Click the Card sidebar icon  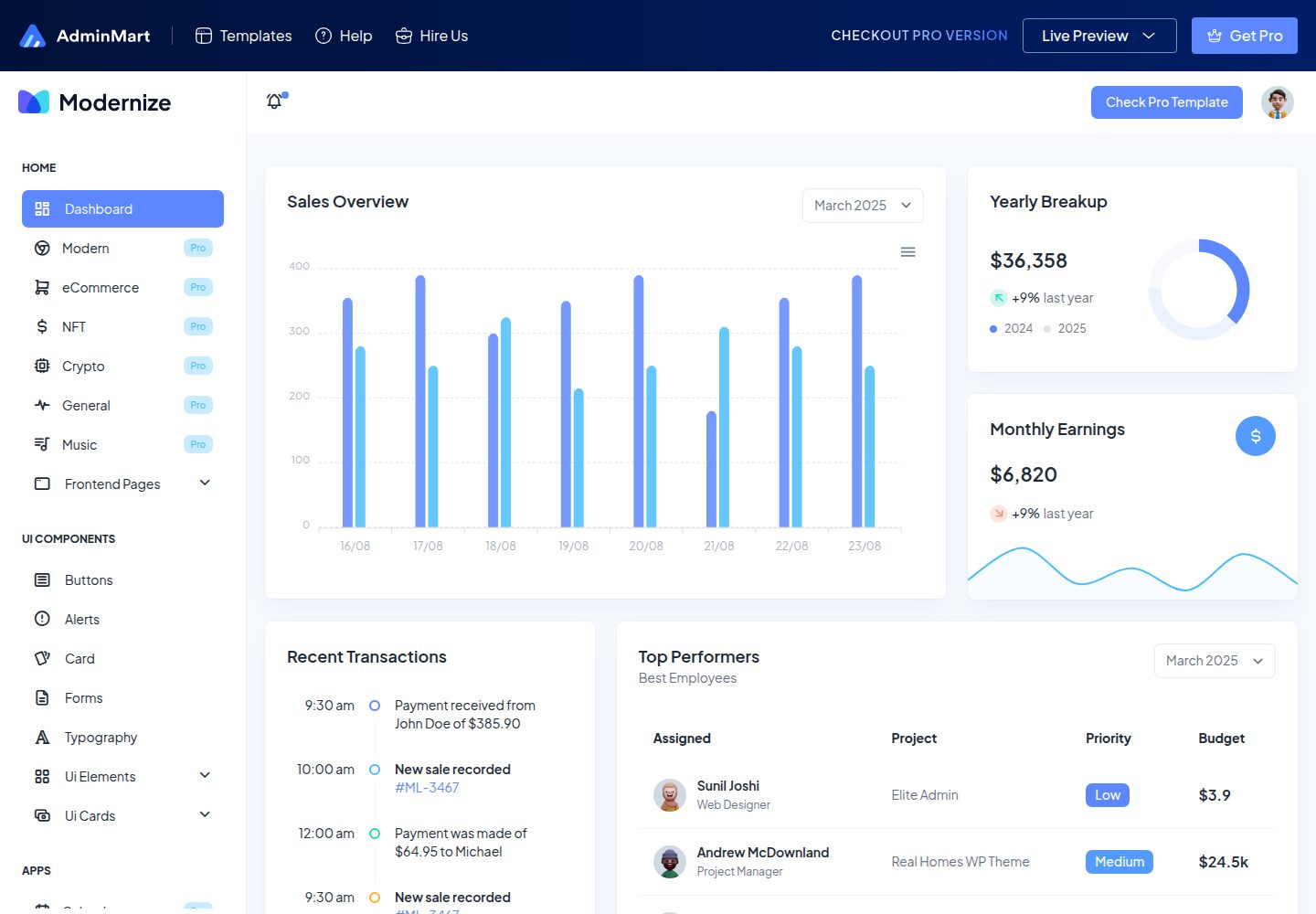coord(42,658)
